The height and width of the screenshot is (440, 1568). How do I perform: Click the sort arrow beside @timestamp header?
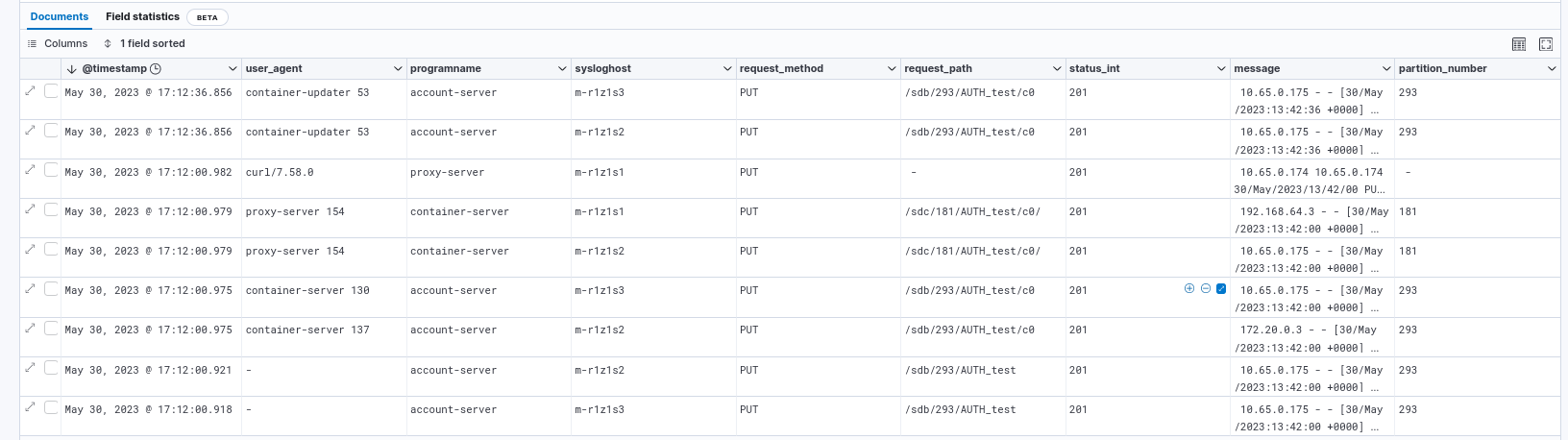[72, 69]
